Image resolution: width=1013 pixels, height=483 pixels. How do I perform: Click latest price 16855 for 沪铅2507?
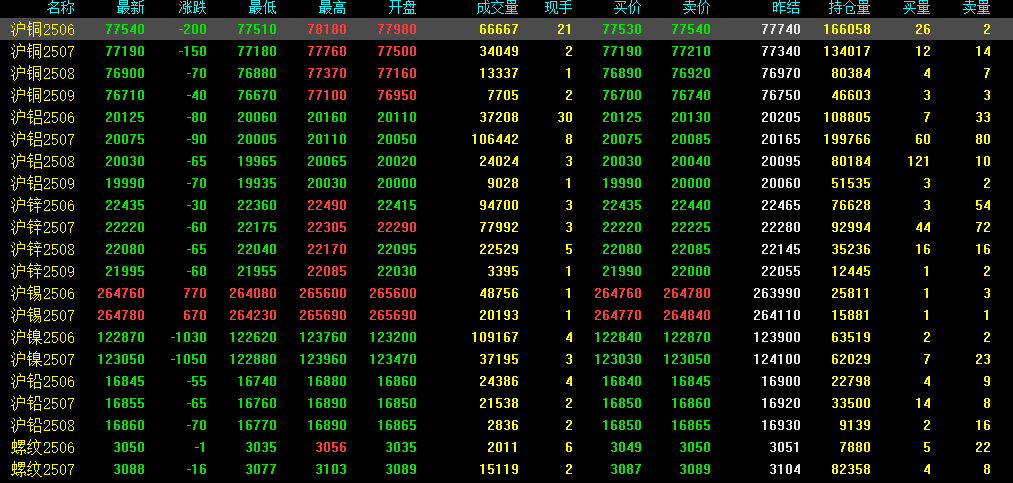[124, 404]
